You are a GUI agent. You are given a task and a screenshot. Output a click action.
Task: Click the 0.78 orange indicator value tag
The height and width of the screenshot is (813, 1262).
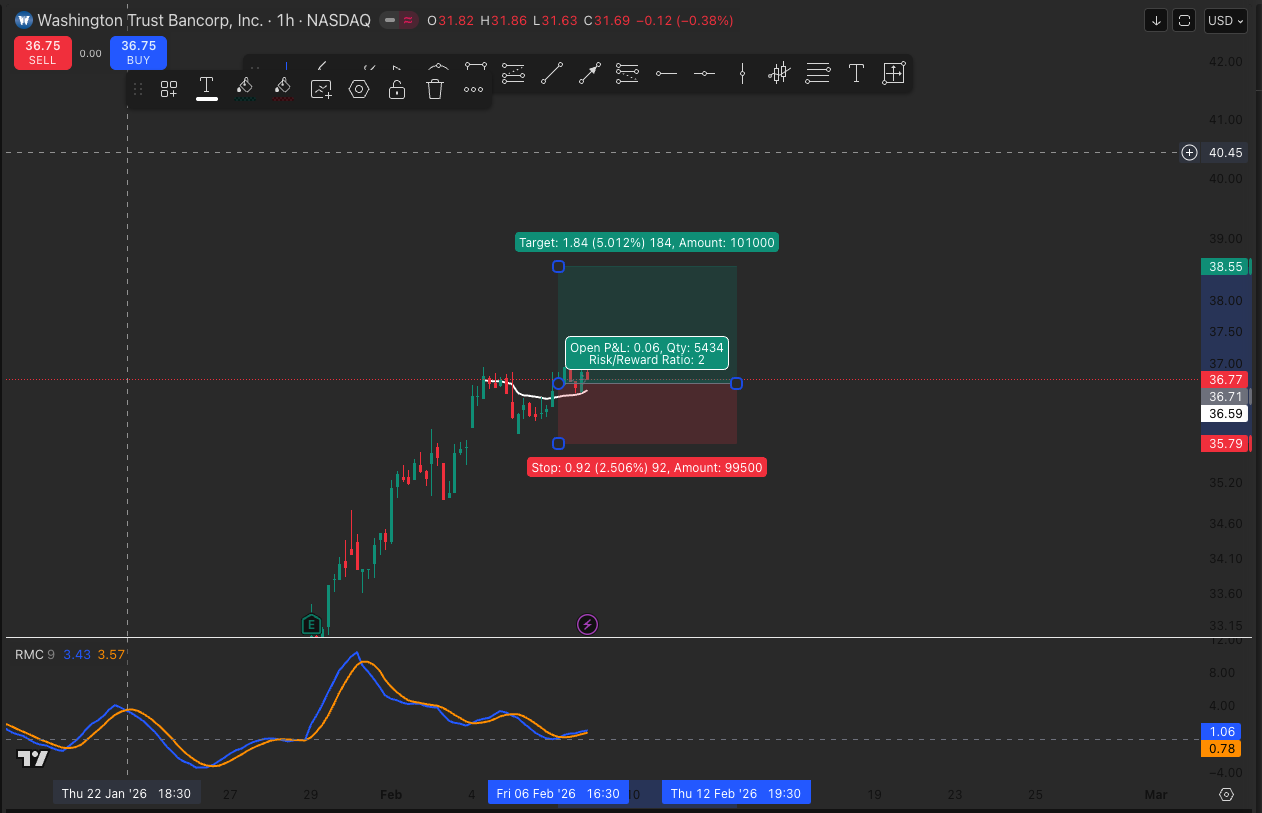point(1223,748)
